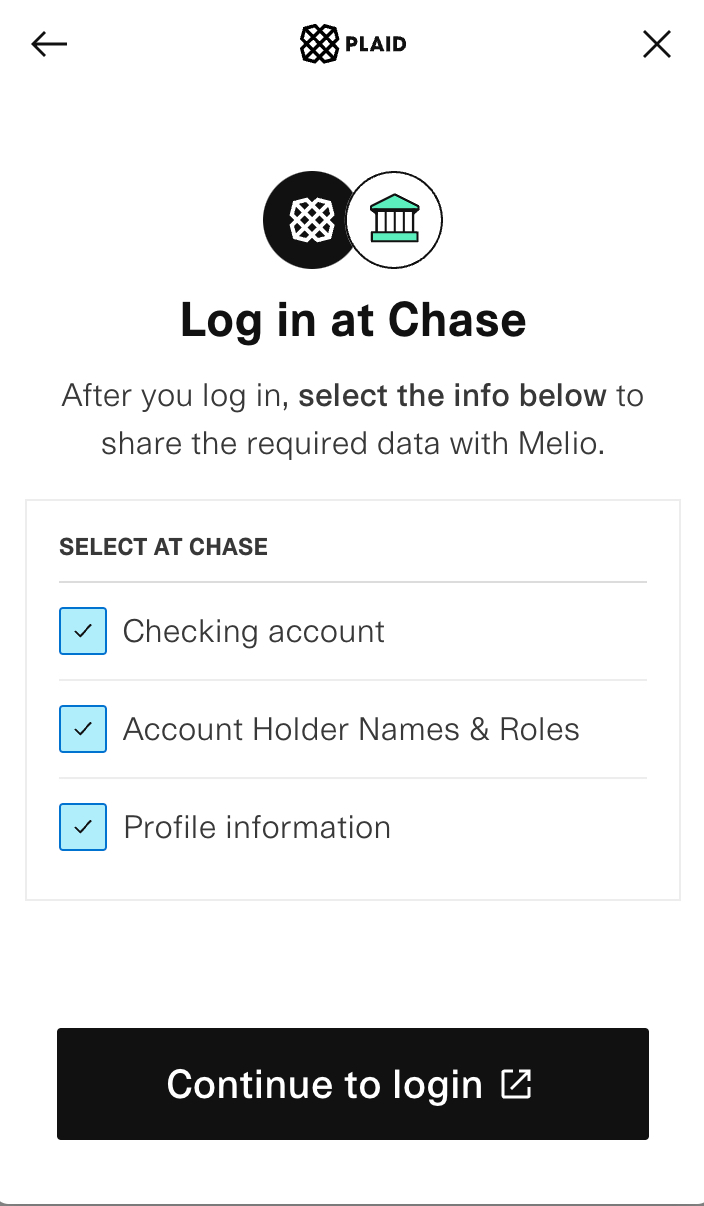
Task: Click the Plaid wordmark text next to the logo
Action: click(376, 44)
